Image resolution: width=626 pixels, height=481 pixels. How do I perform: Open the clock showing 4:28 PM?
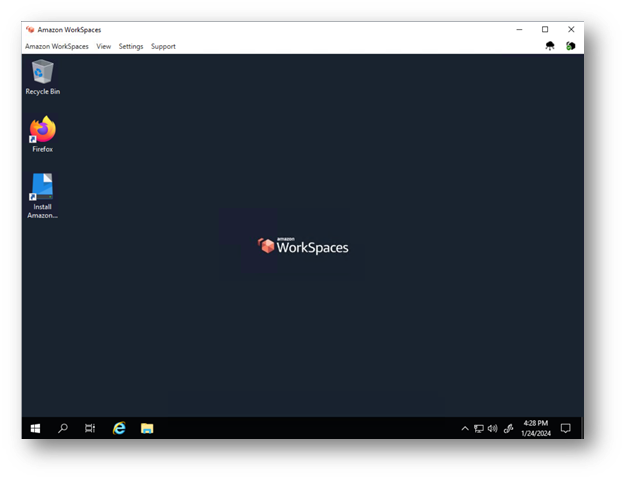(x=536, y=428)
